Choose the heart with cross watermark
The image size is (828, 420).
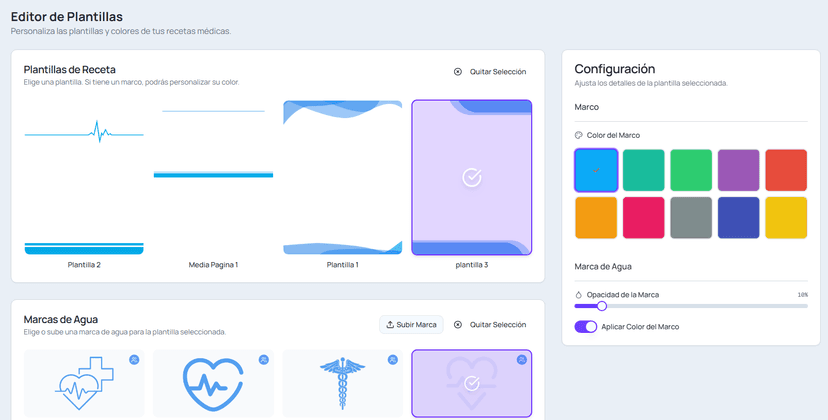pyautogui.click(x=84, y=384)
